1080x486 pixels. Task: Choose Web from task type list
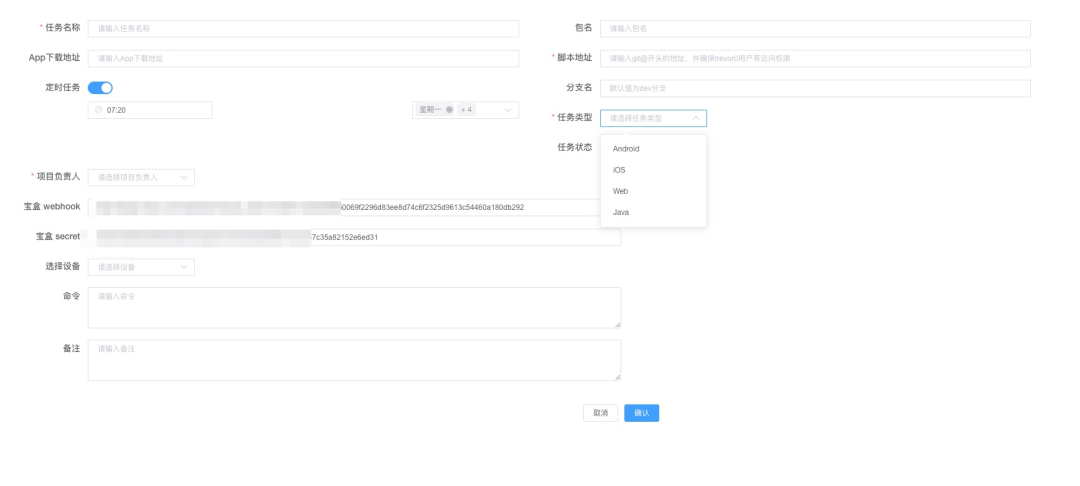pyautogui.click(x=653, y=191)
